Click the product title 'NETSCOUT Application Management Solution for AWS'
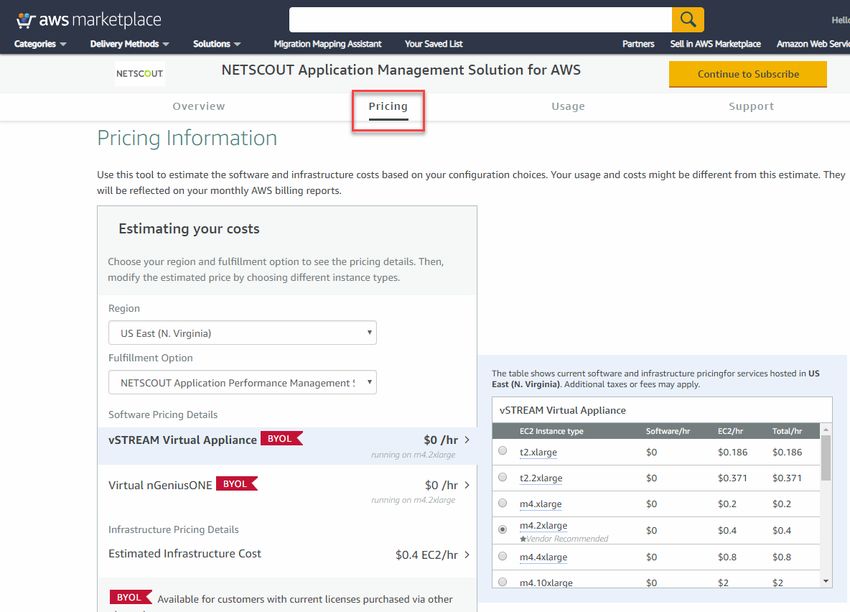850x612 pixels. pos(401,70)
